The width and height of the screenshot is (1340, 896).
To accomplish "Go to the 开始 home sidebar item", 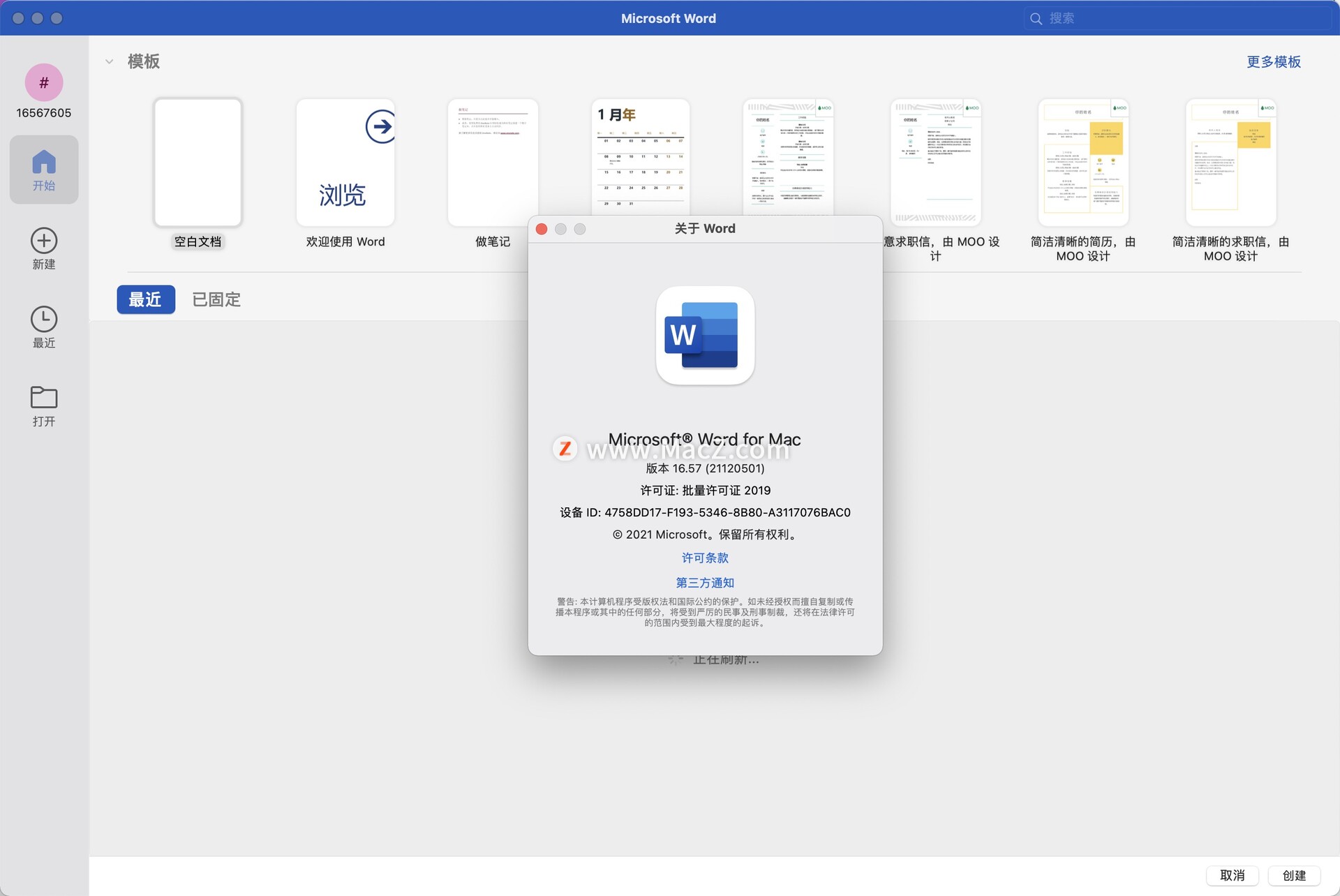I will (x=44, y=170).
